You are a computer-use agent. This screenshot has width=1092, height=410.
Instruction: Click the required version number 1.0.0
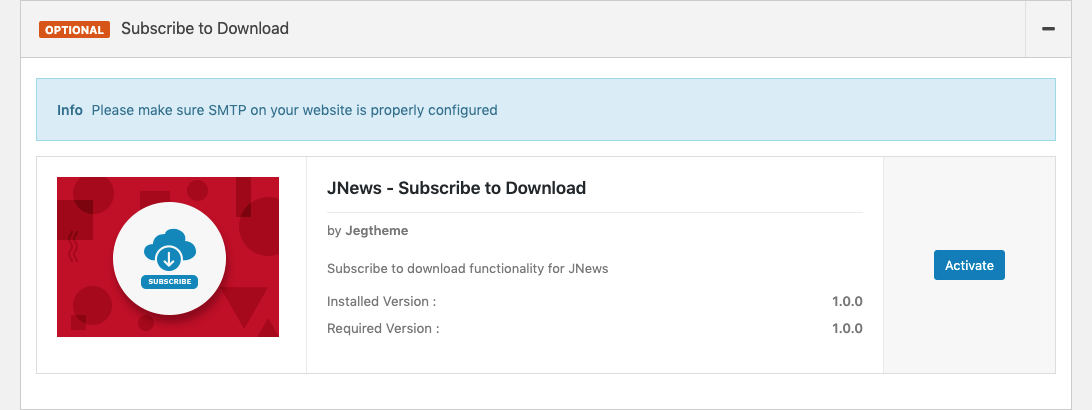tap(846, 328)
